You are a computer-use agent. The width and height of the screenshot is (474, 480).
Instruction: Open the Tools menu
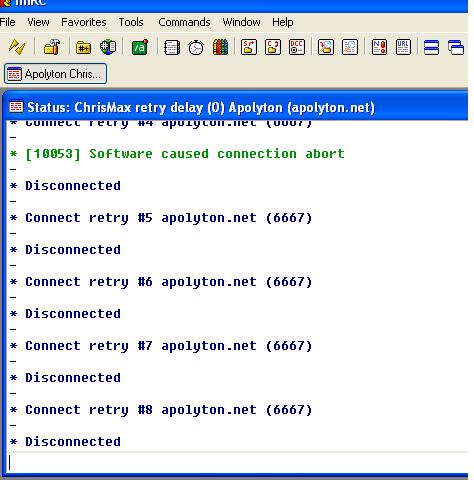[131, 22]
